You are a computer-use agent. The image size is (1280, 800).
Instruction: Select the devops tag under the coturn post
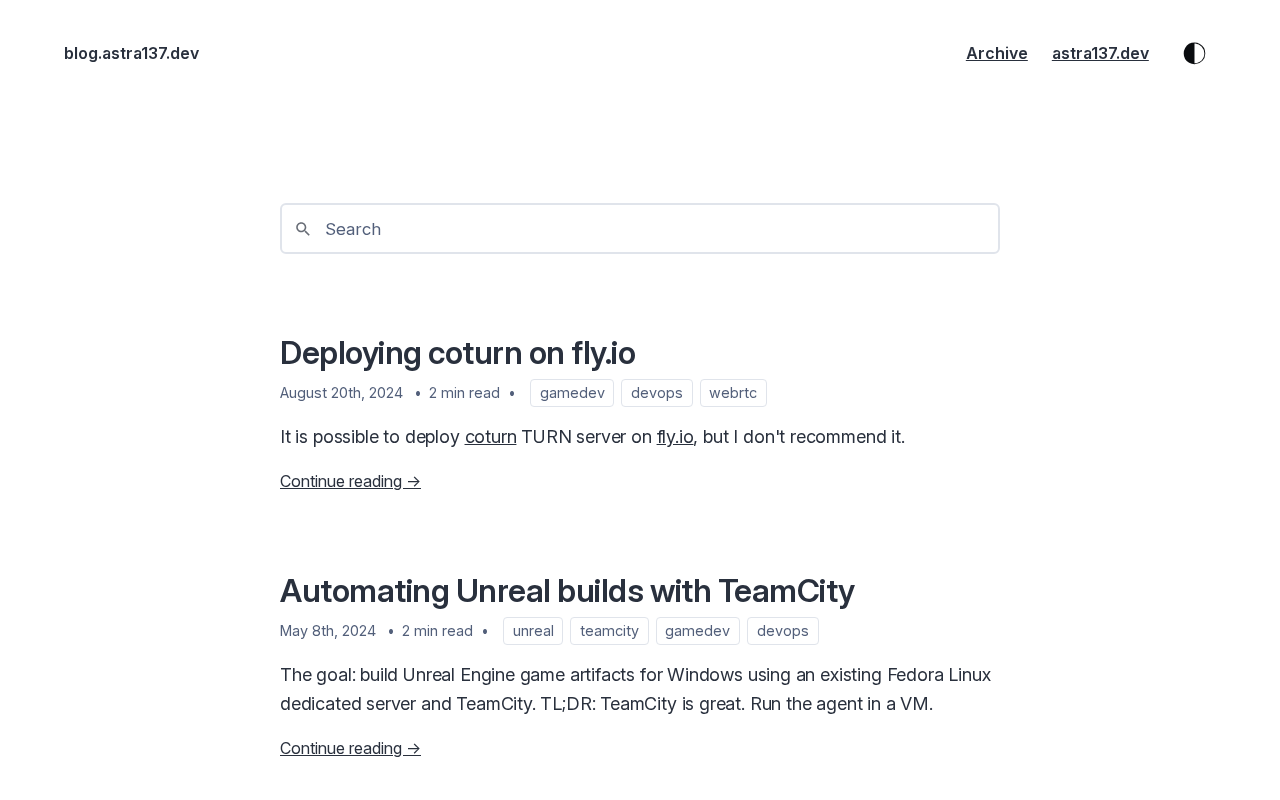tap(656, 393)
